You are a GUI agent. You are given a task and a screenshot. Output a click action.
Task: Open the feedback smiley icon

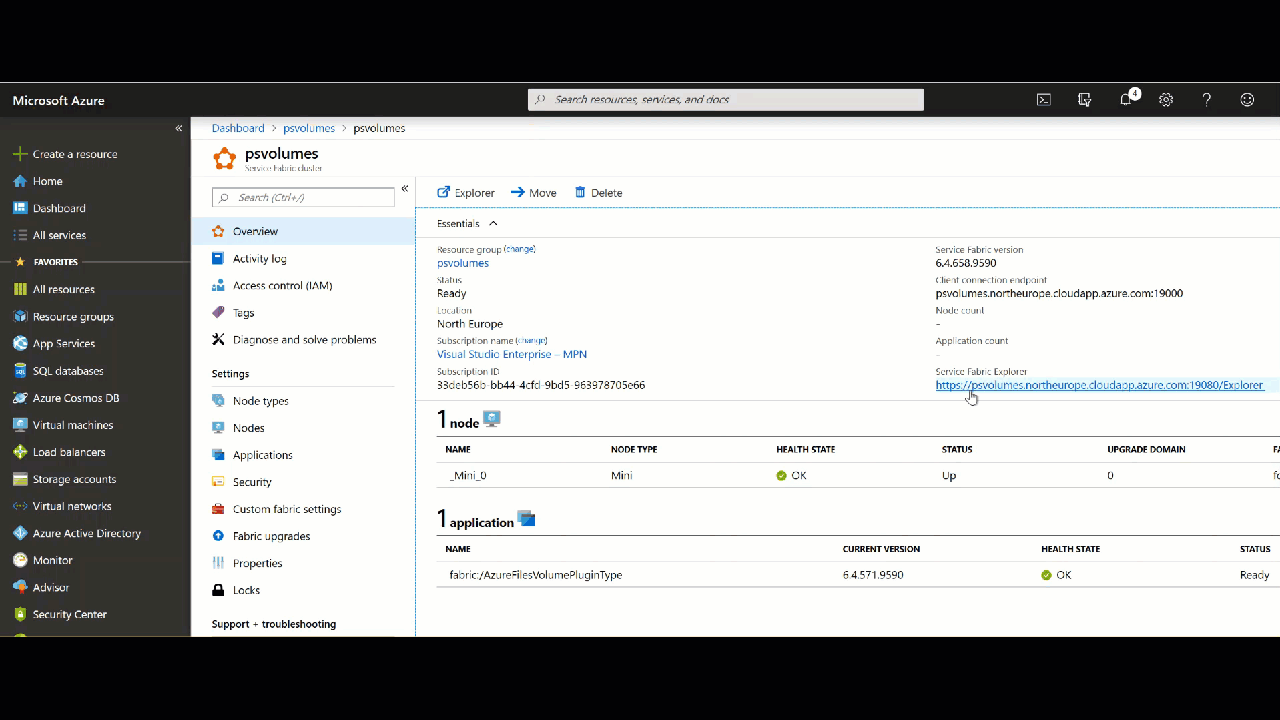tap(1247, 100)
